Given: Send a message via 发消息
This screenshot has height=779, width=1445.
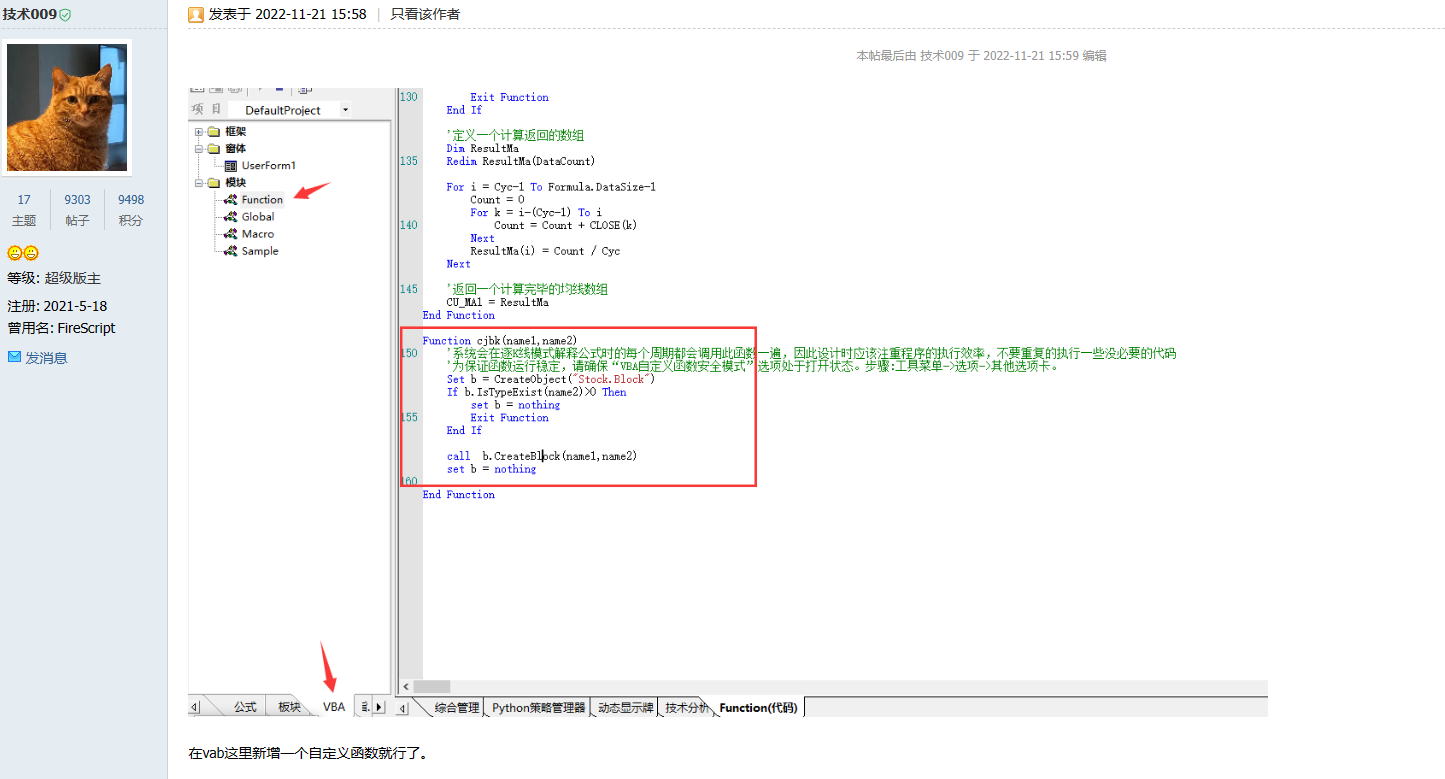Looking at the screenshot, I should 46,358.
